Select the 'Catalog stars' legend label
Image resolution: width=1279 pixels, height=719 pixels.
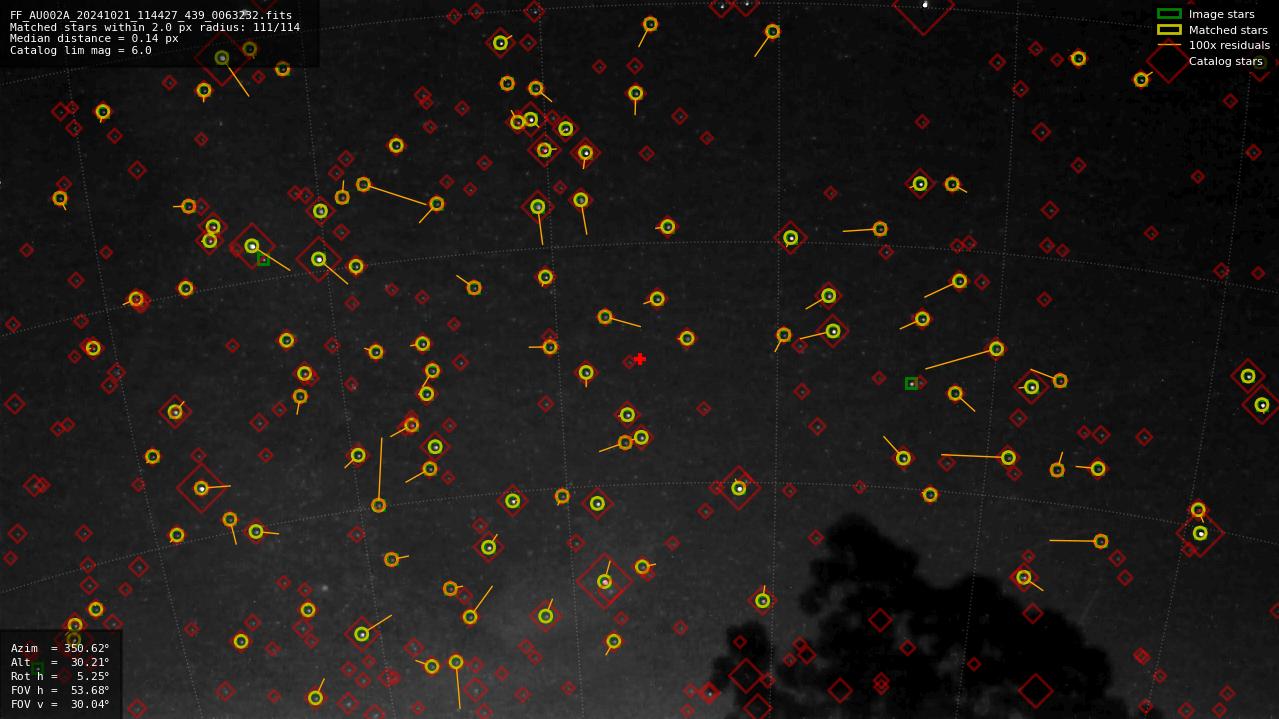[1225, 61]
